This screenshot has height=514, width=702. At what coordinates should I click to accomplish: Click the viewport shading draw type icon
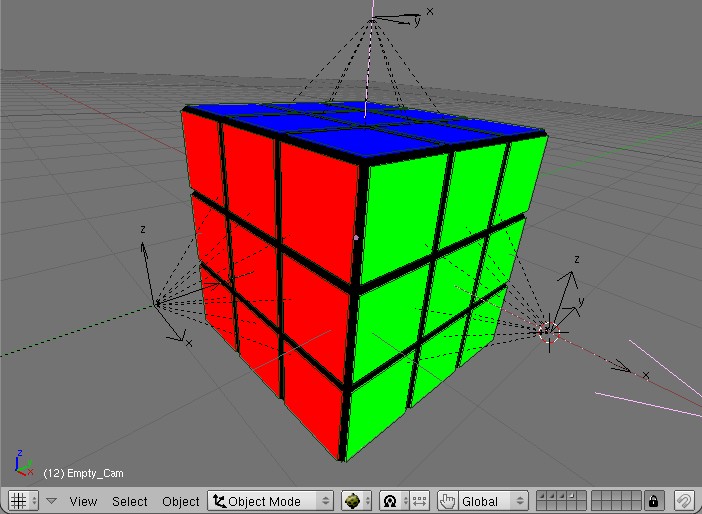click(352, 500)
